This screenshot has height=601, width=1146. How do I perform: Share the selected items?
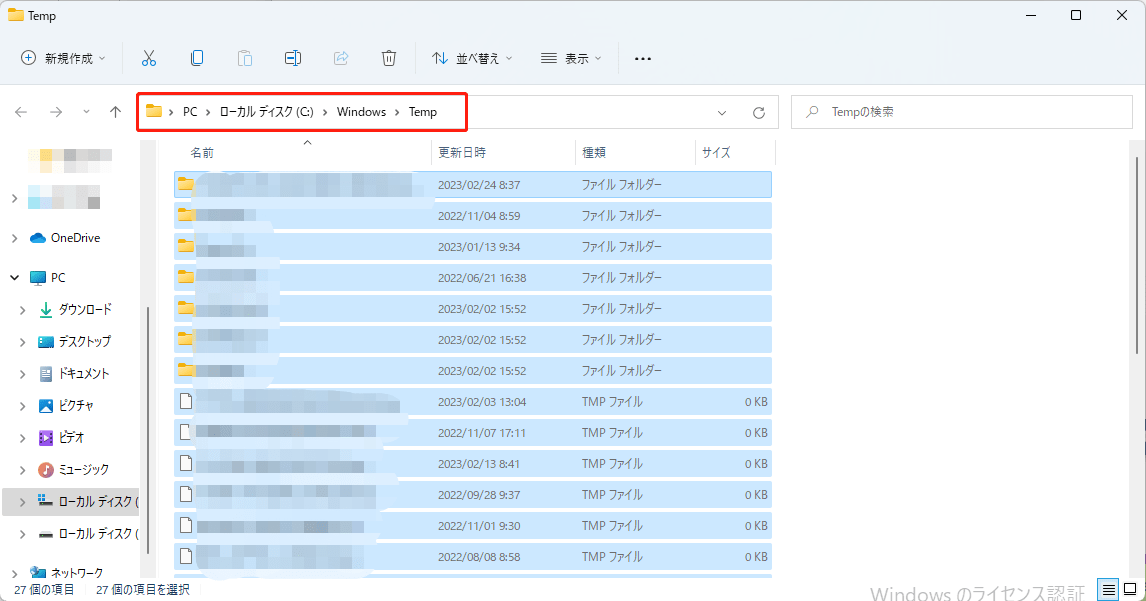(341, 57)
